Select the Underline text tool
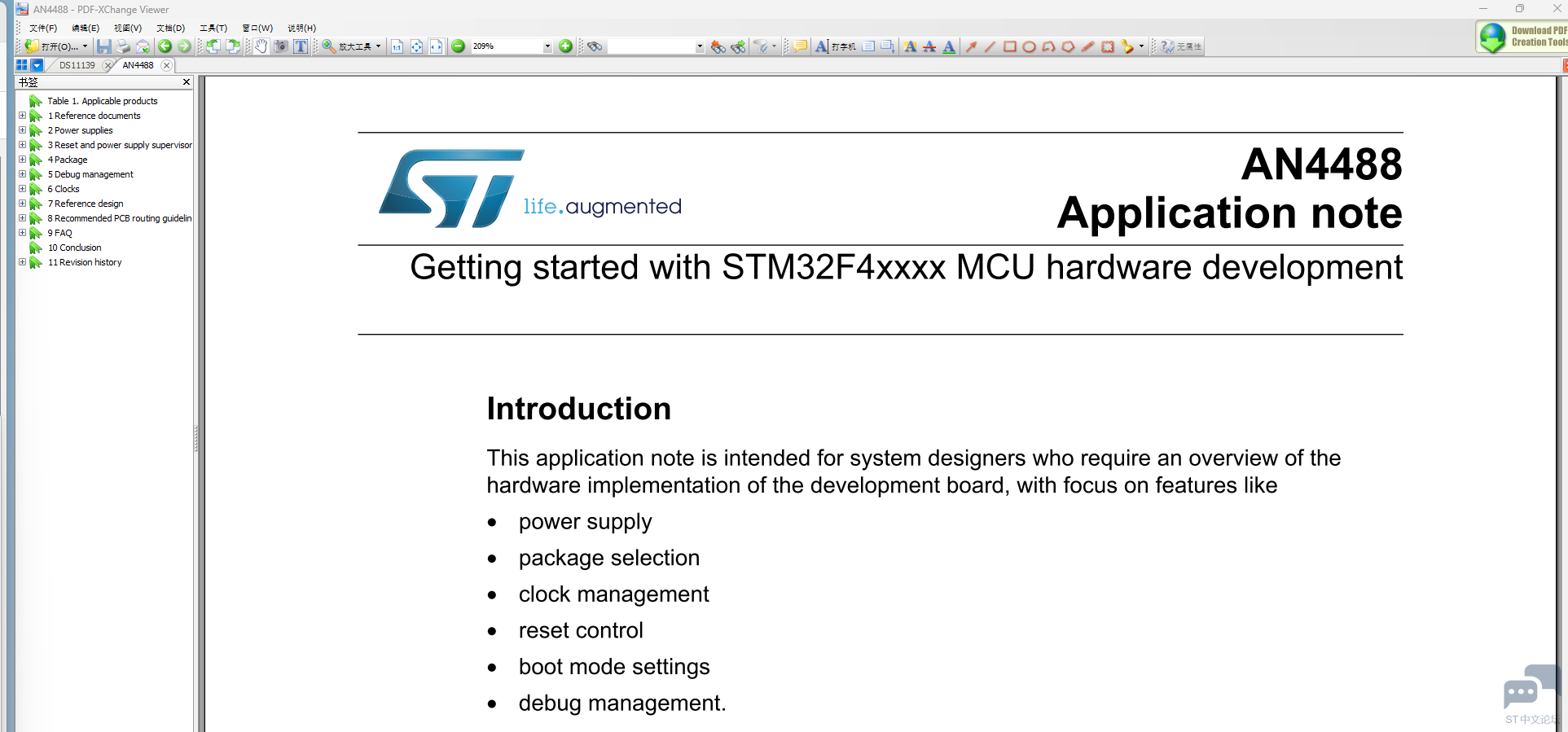Screen dimensions: 1568x732 pos(949,46)
